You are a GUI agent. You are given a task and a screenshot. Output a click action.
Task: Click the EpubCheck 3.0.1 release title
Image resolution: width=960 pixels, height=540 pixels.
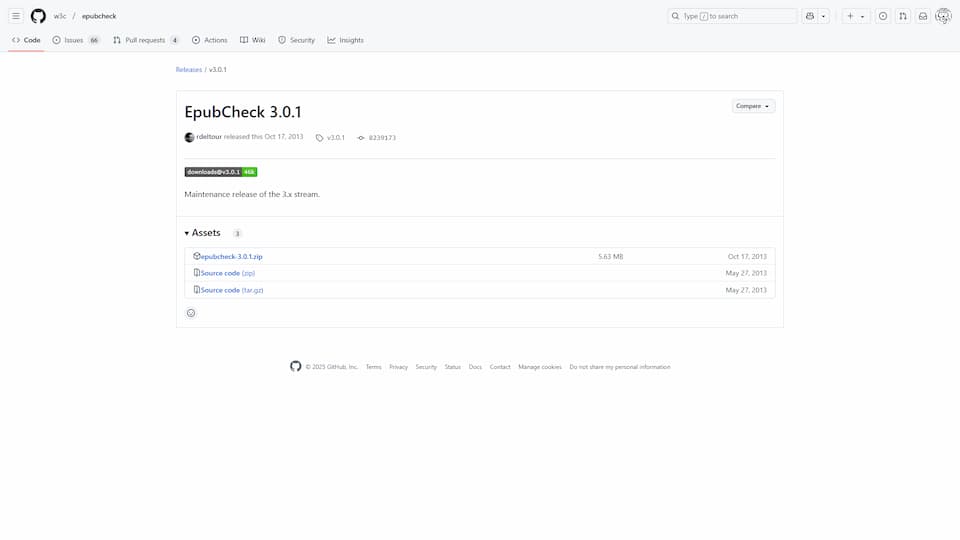(x=243, y=112)
